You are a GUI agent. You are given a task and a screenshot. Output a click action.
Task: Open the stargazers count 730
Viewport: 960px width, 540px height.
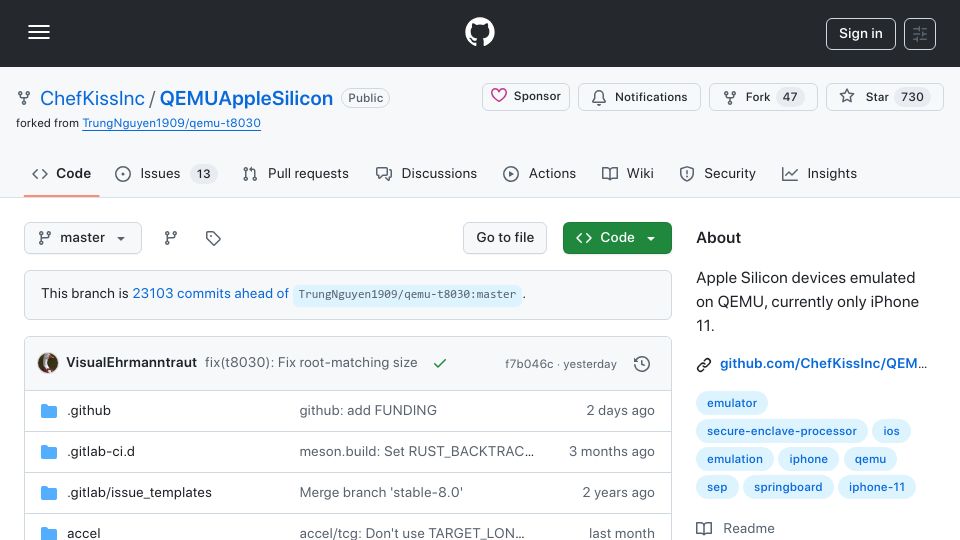pyautogui.click(x=912, y=97)
